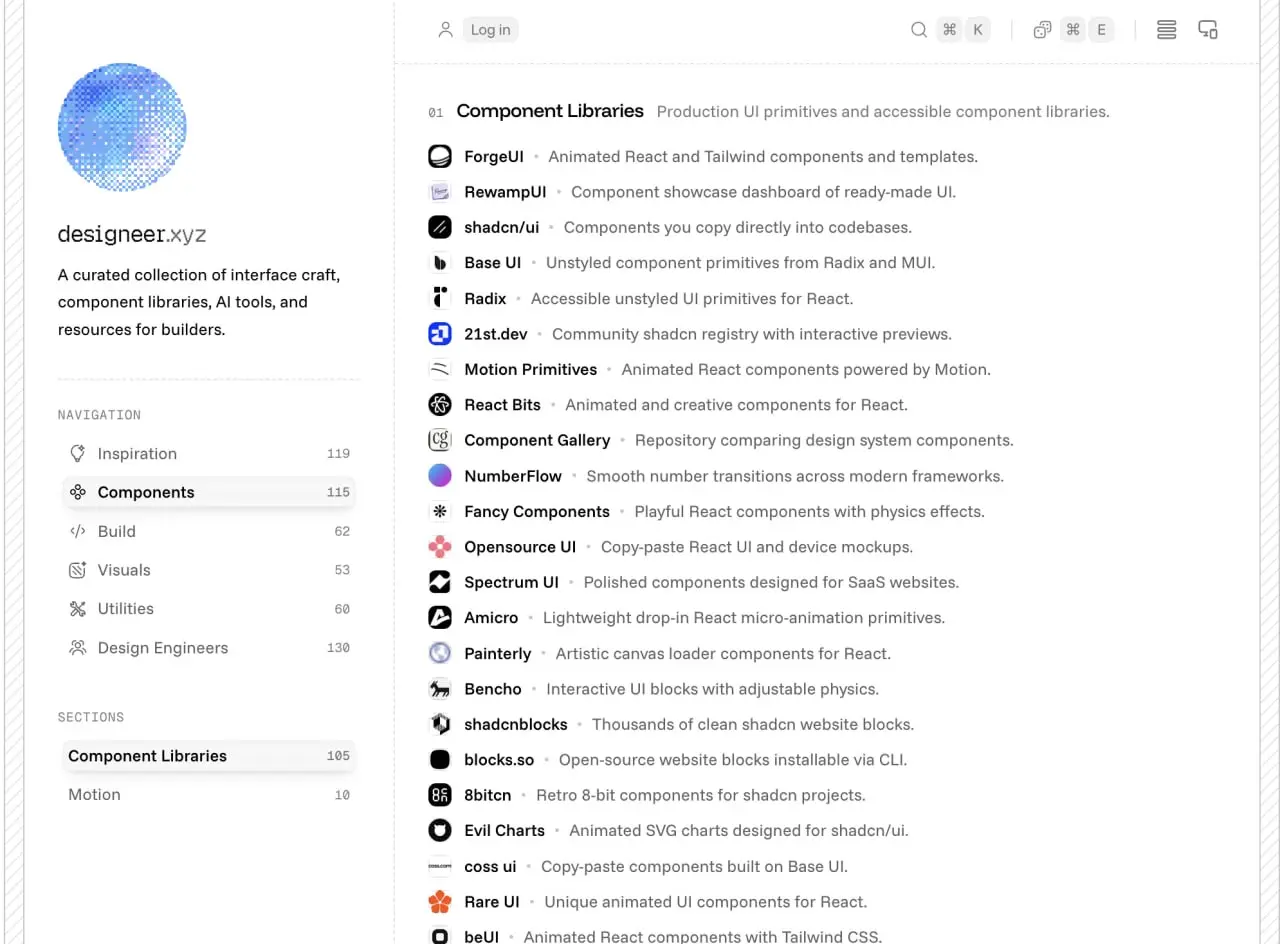1280x944 pixels.
Task: Click the blue pixelated avatar image
Action: (122, 127)
